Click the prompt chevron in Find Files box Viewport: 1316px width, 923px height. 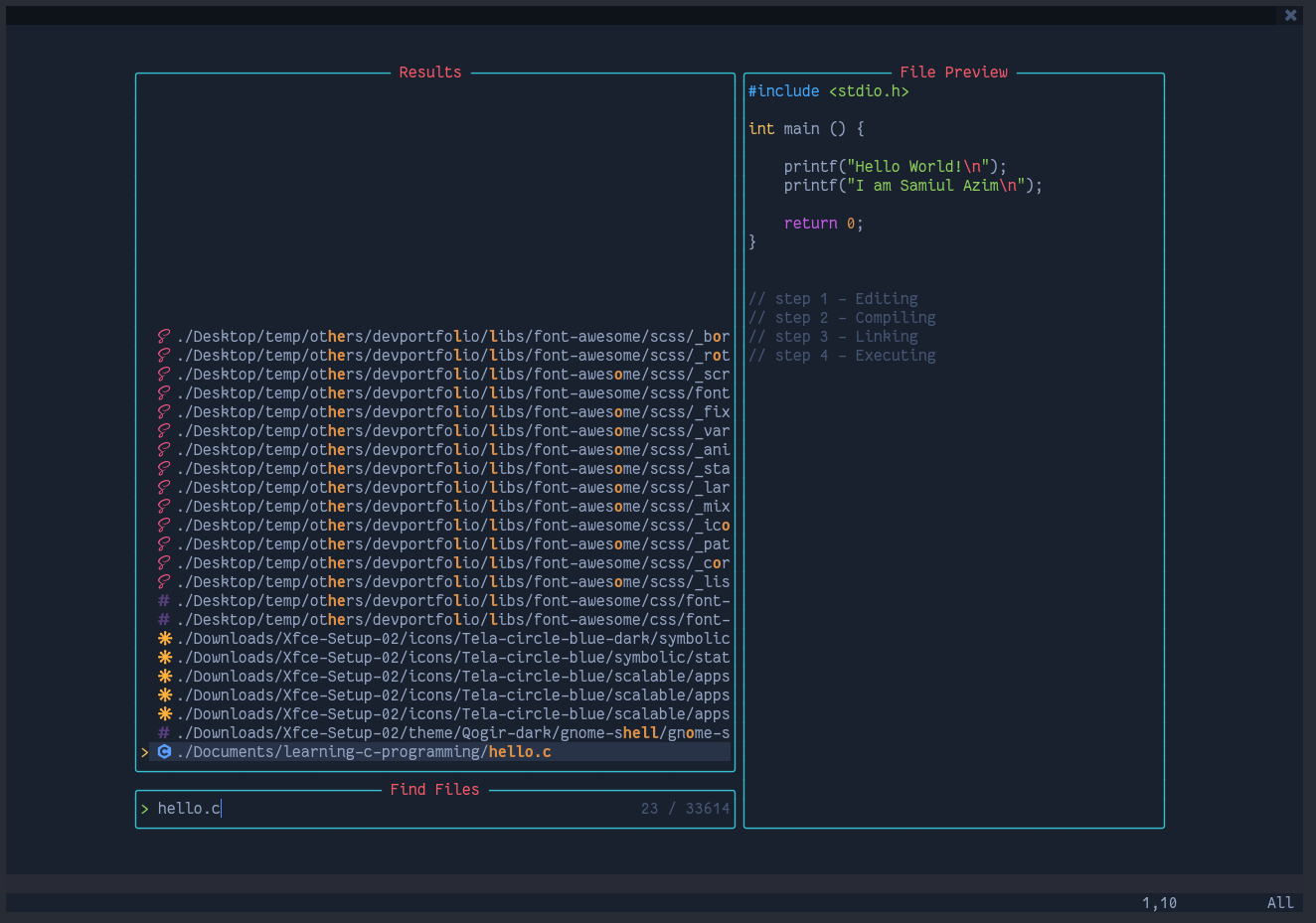(145, 809)
